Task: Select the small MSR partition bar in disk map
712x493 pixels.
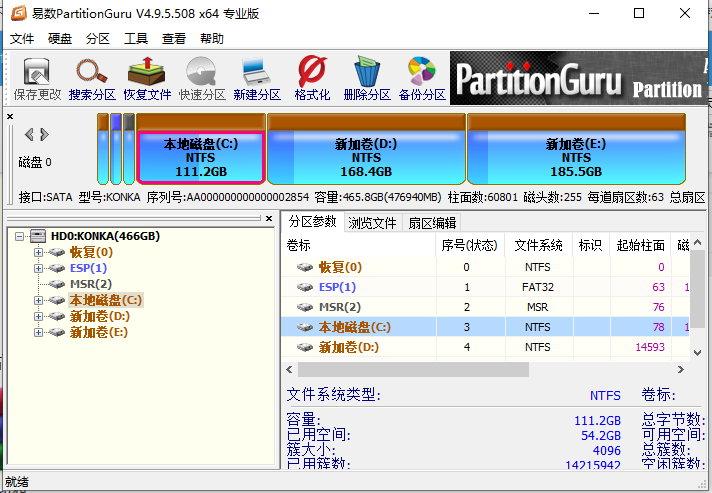Action: tap(129, 149)
